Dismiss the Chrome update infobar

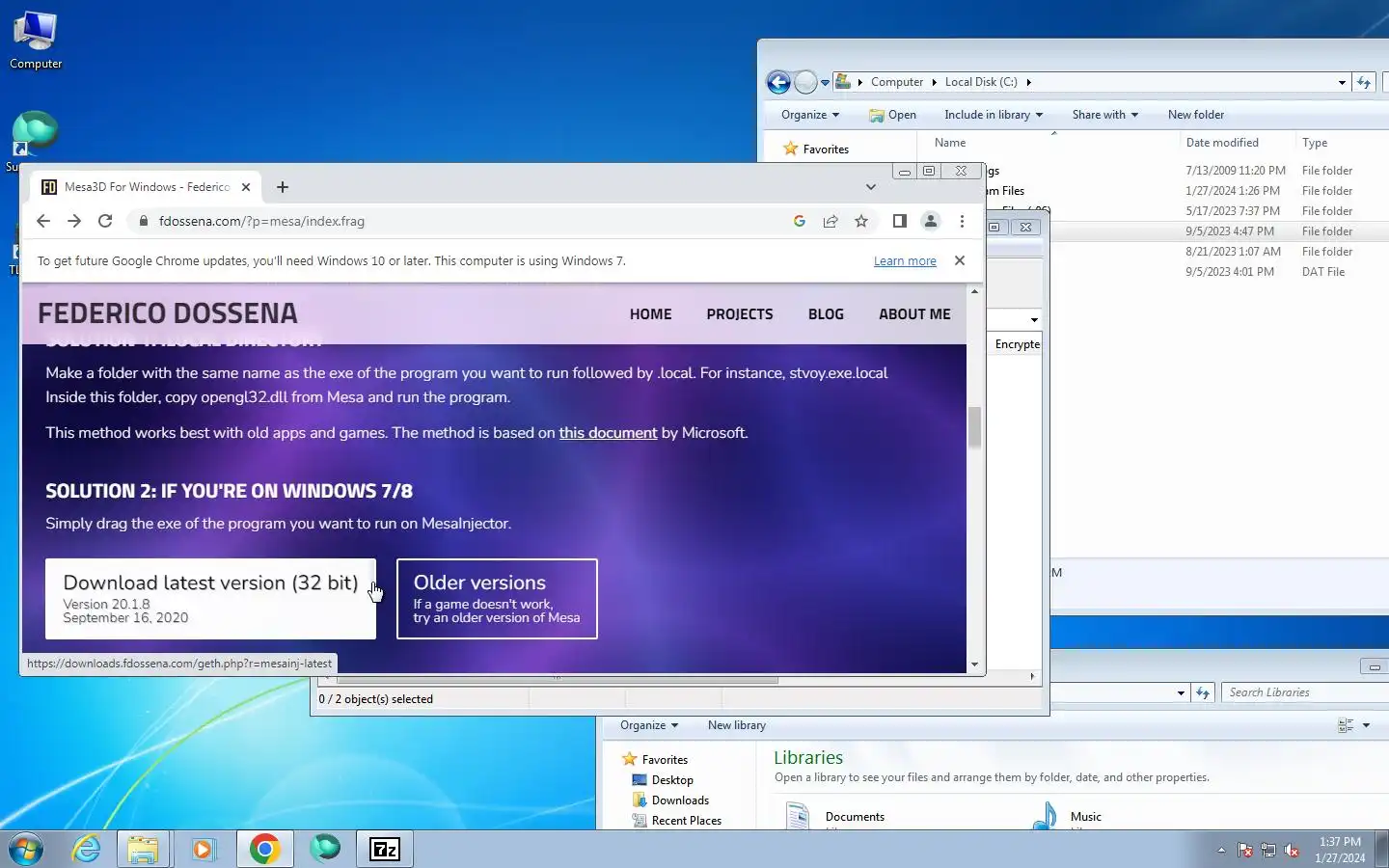[960, 260]
